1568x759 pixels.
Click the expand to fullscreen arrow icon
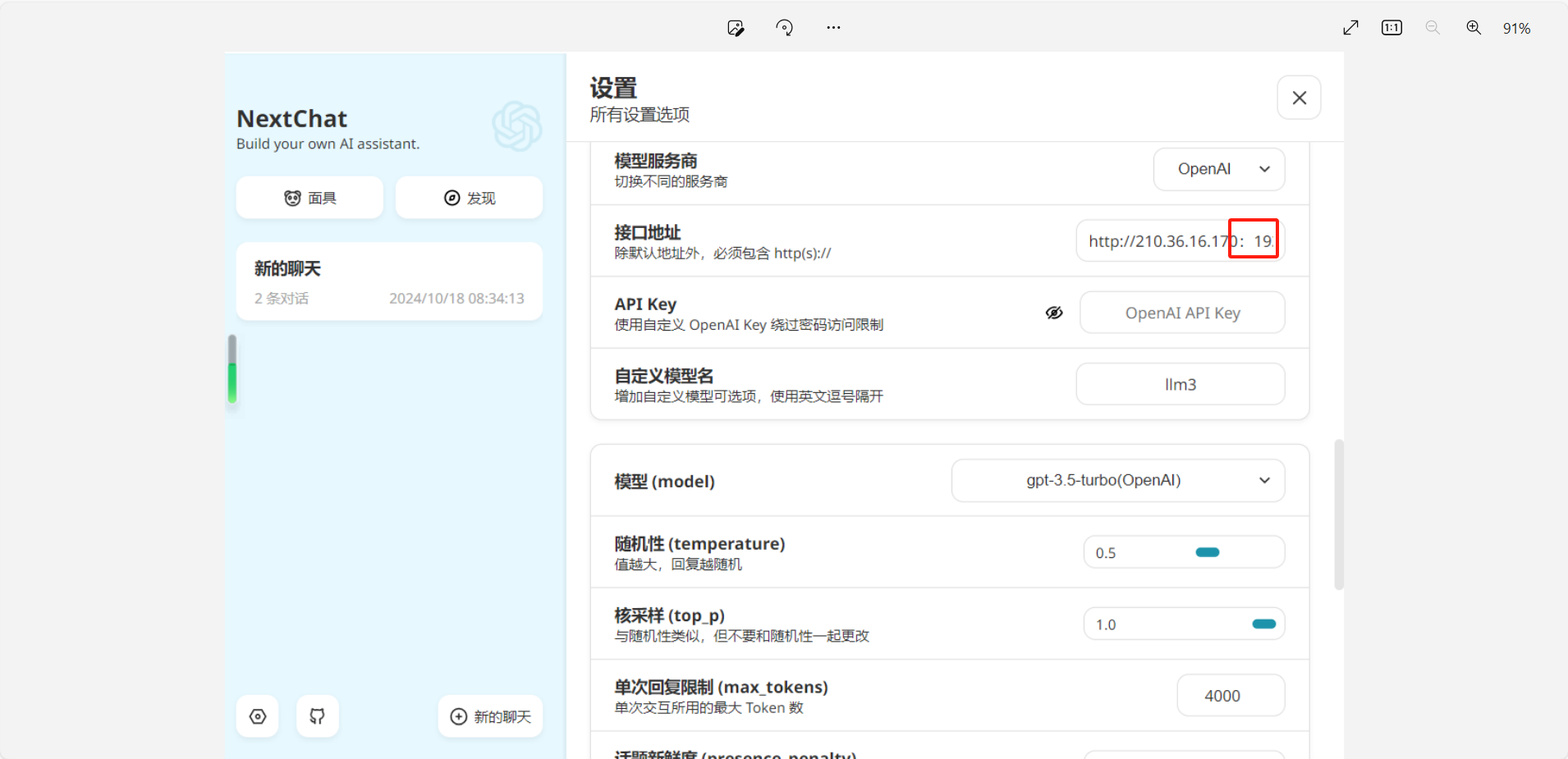click(1350, 28)
